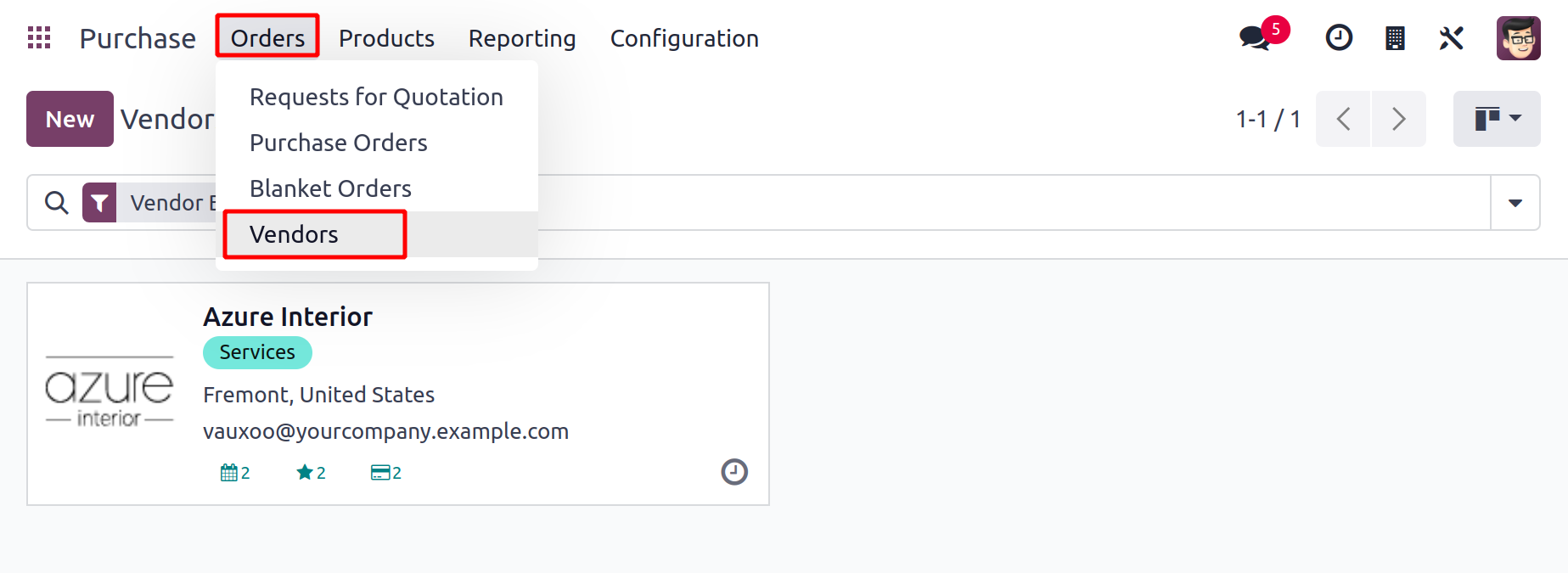Expand the search options dropdown arrow
1568x573 pixels.
coord(1515,203)
